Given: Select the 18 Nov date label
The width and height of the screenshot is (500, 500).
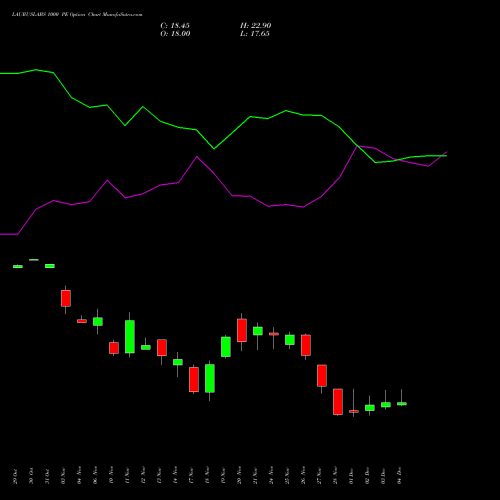Looking at the screenshot, I should pyautogui.click(x=207, y=476).
